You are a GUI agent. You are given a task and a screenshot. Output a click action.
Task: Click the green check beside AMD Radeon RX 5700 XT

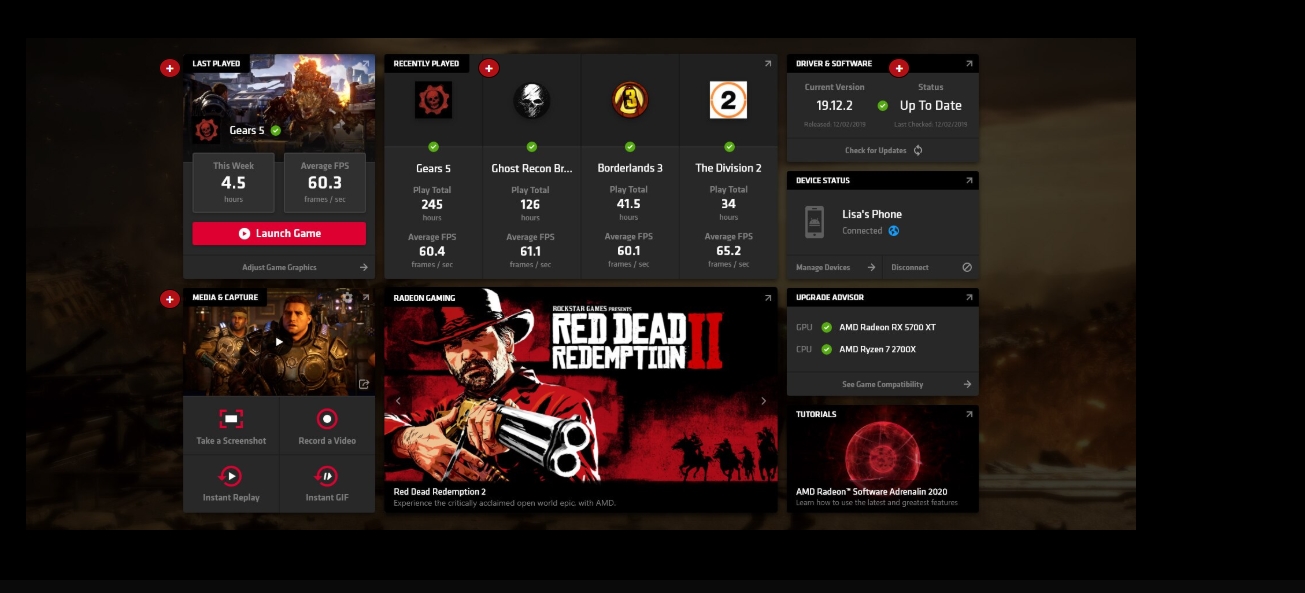pyautogui.click(x=826, y=327)
